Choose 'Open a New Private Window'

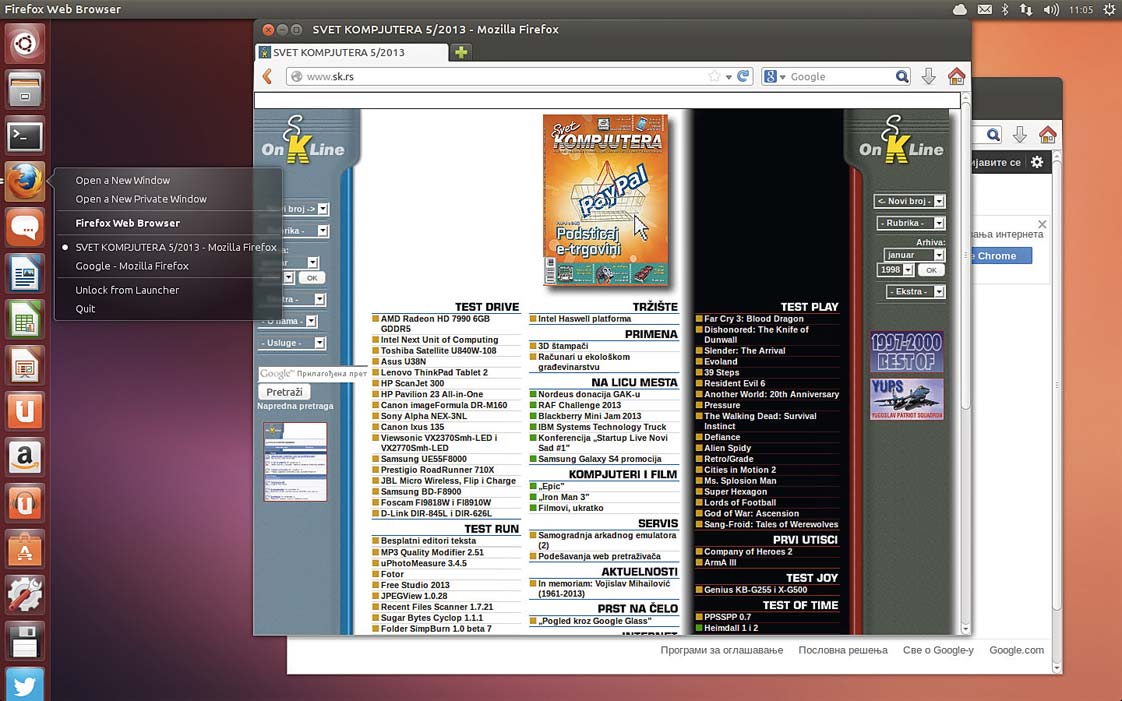tap(141, 199)
